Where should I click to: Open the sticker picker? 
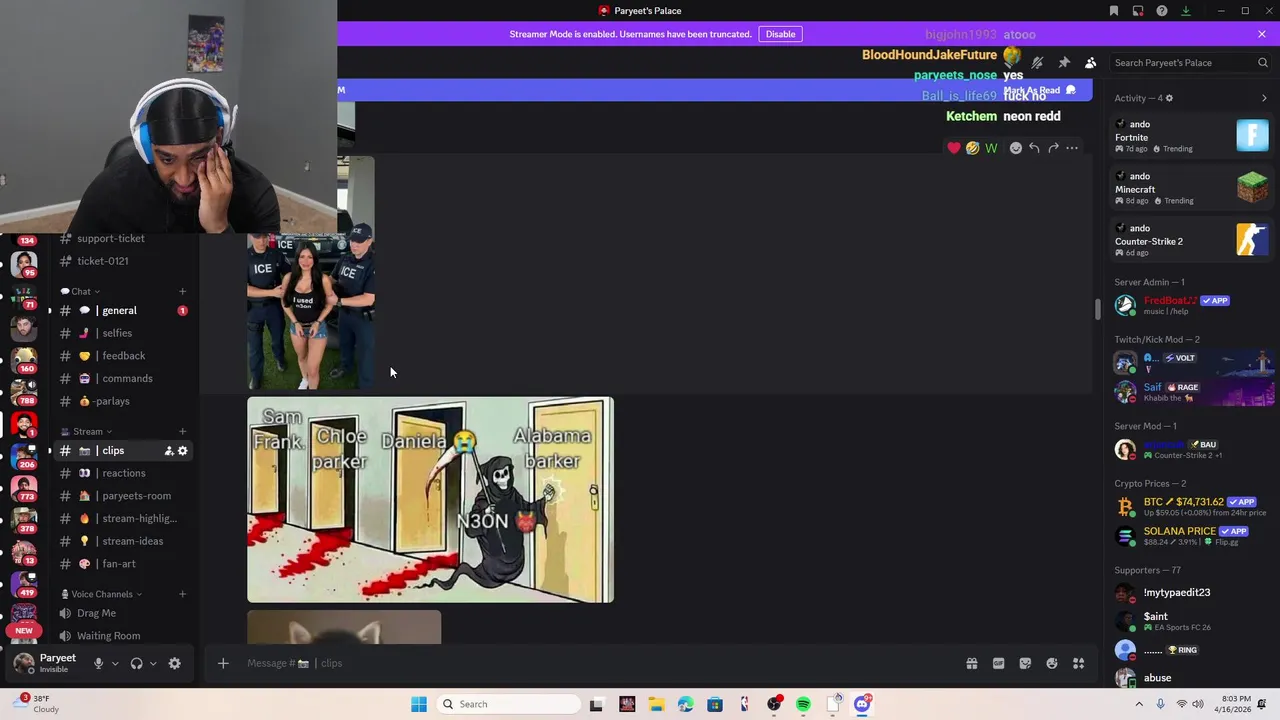coord(1025,663)
